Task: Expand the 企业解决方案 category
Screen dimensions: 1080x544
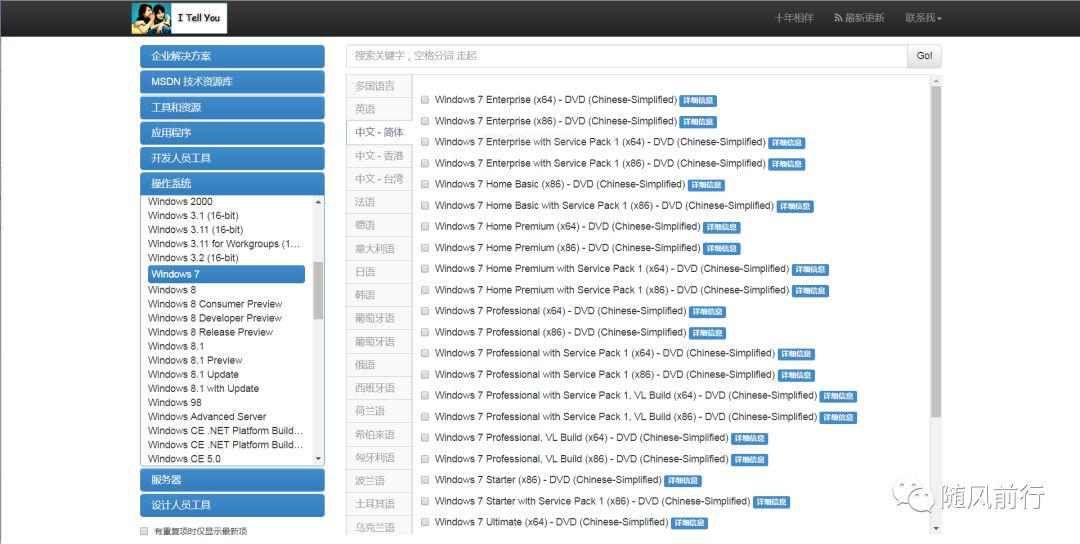Action: [232, 56]
